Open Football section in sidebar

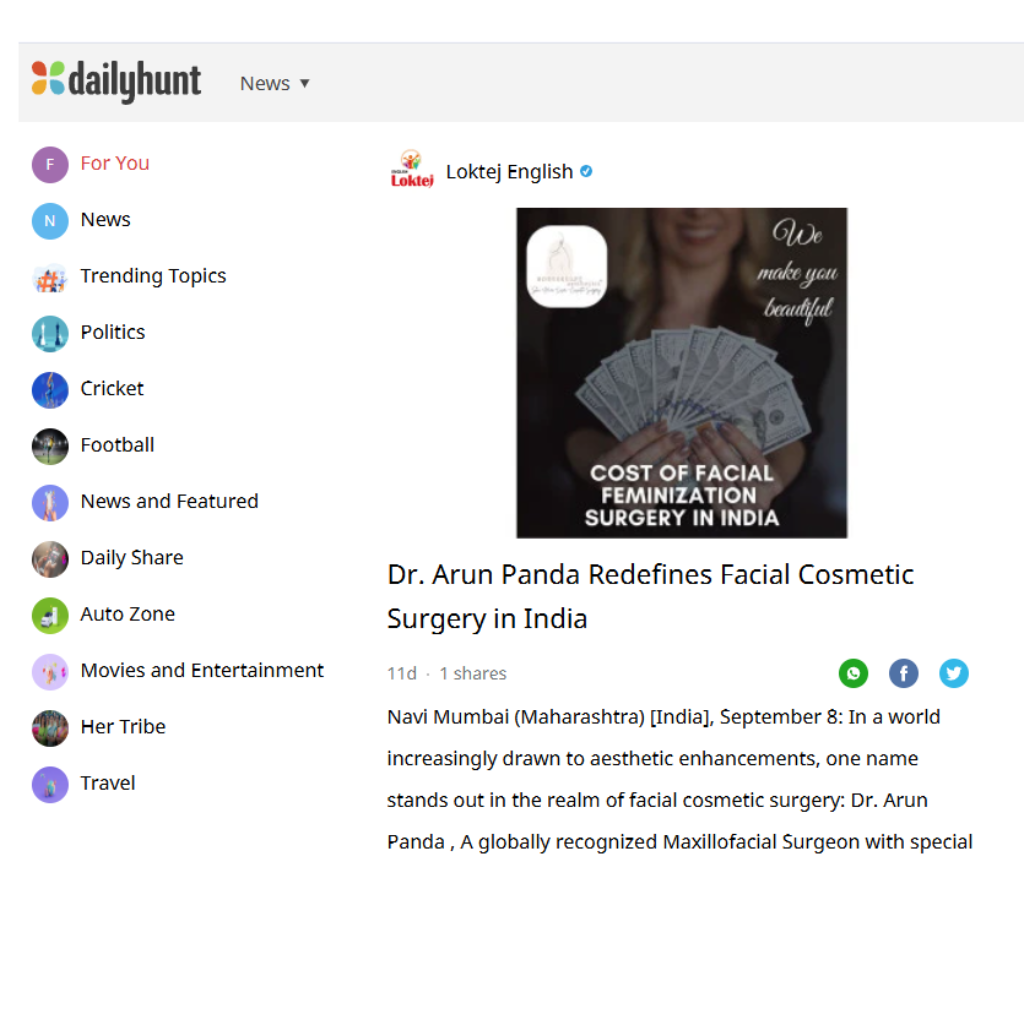[118, 445]
